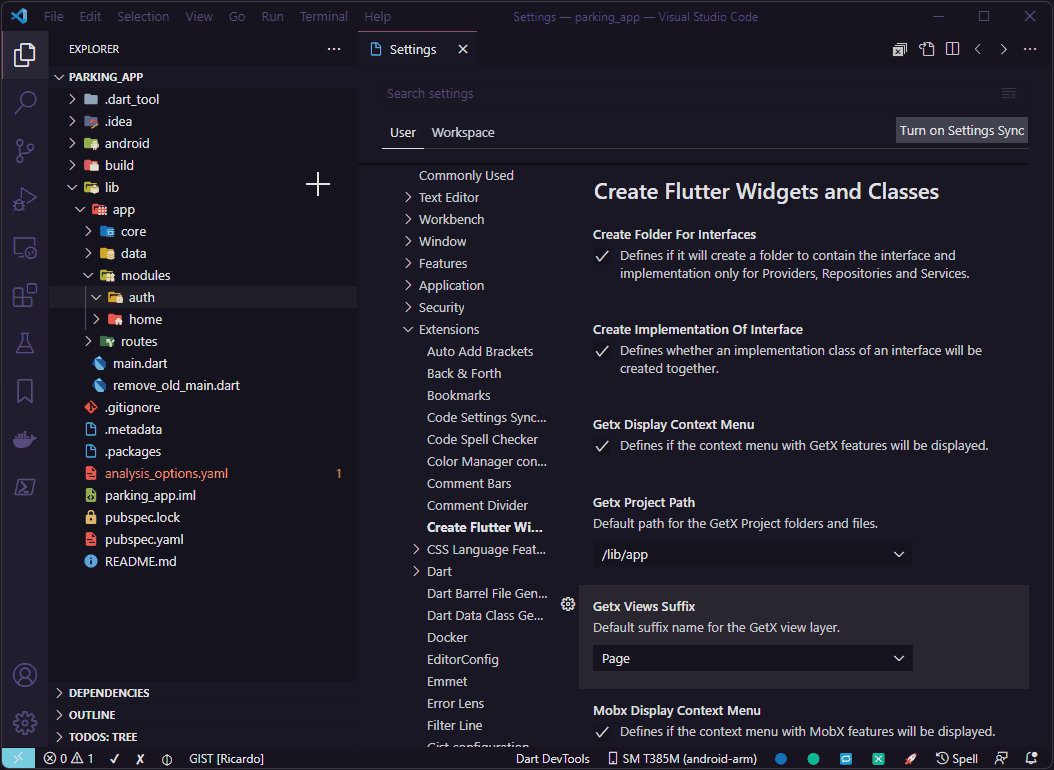Click the blue color dot in status bar
This screenshot has height=770, width=1054.
coord(781,759)
